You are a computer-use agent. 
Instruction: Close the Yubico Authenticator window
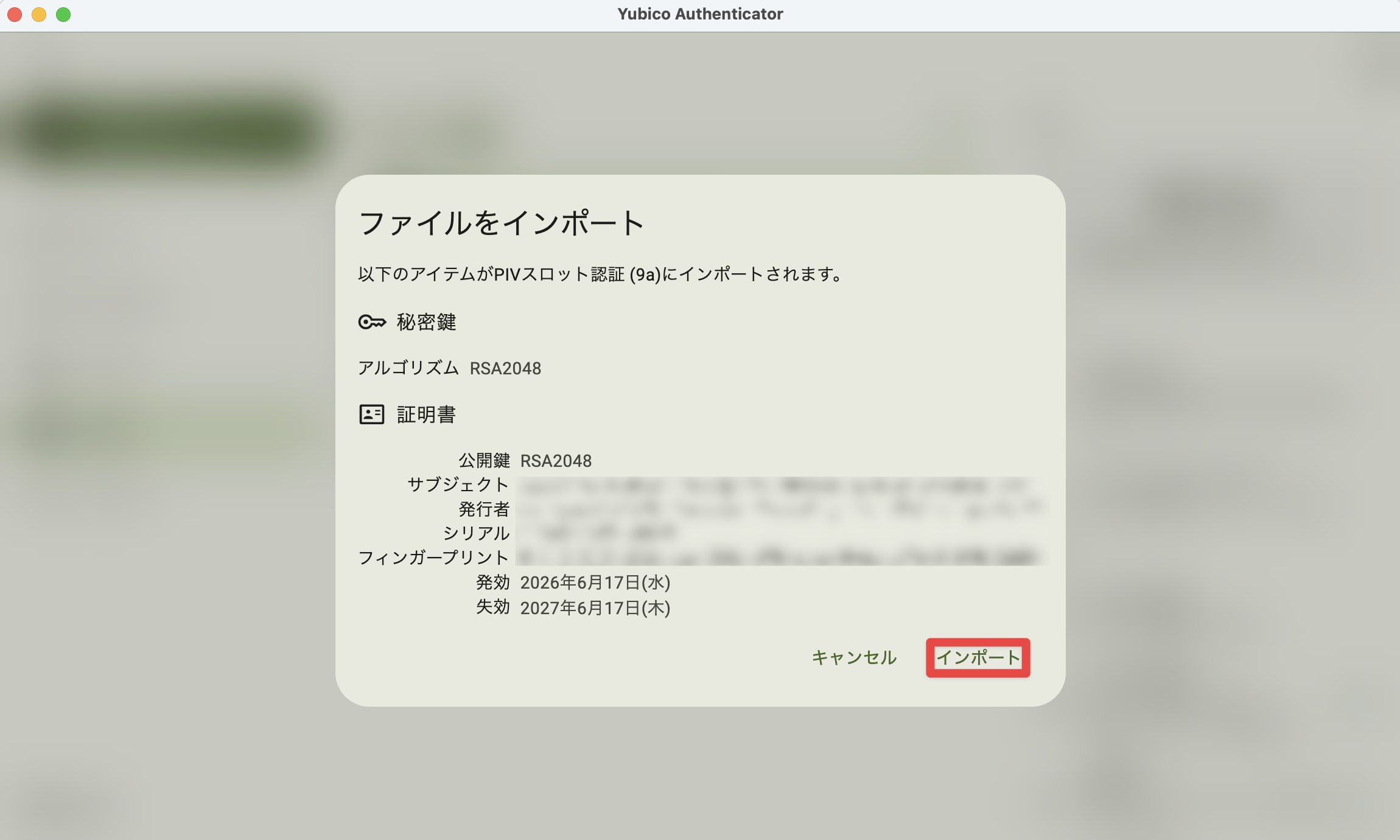[x=15, y=15]
